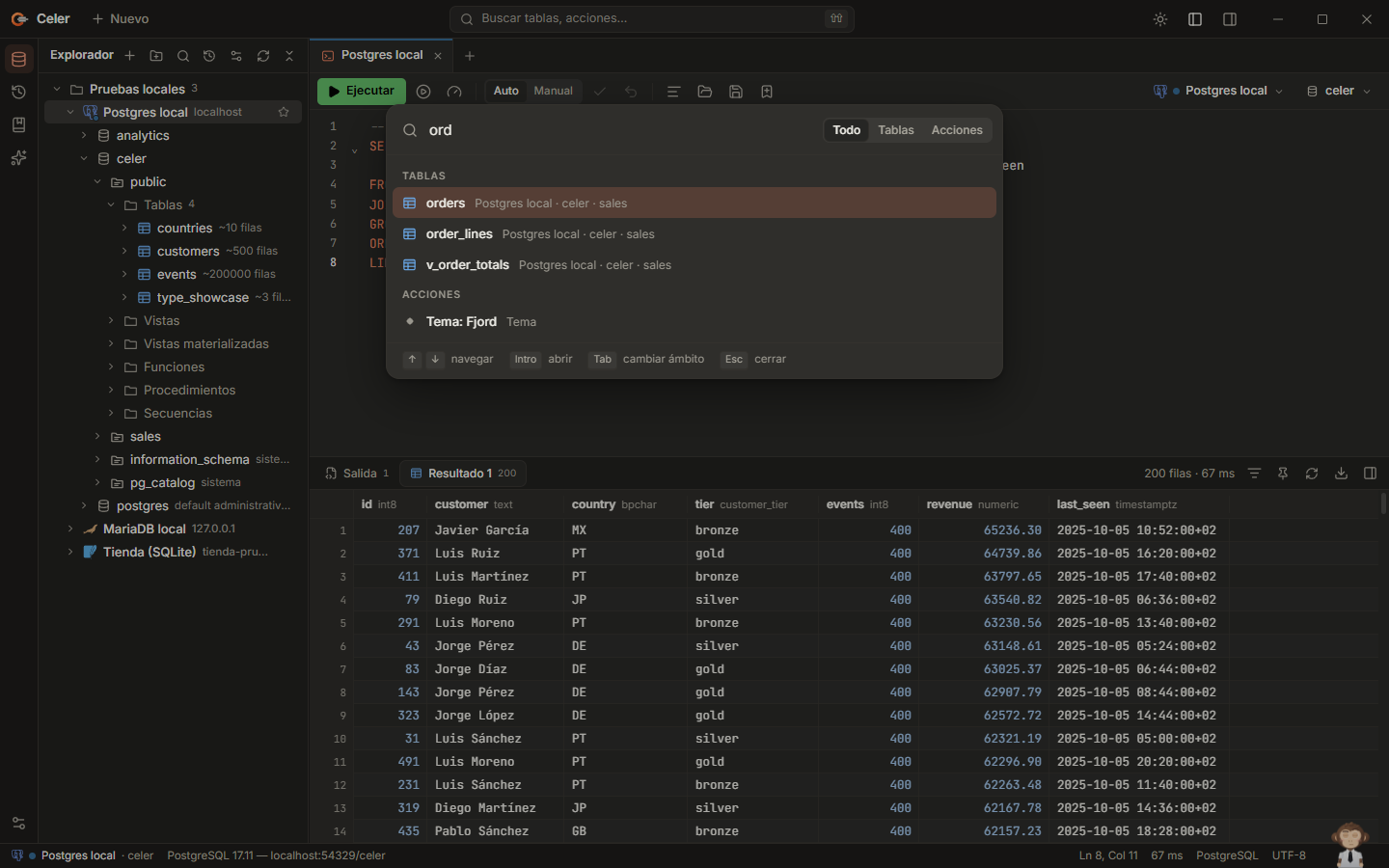Toggle the right sidebar panel
Viewport: 1389px width, 868px height.
[x=1230, y=19]
